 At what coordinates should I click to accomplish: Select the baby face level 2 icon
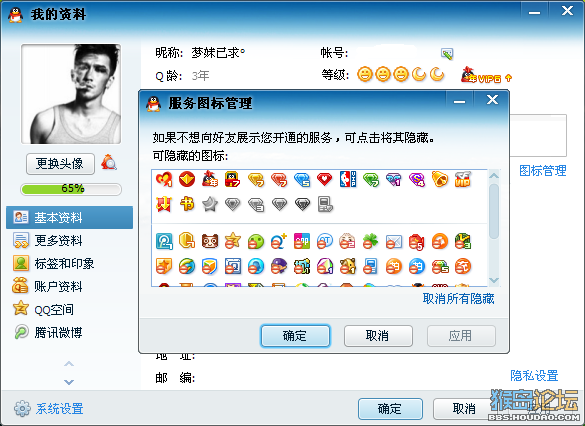tap(348, 241)
